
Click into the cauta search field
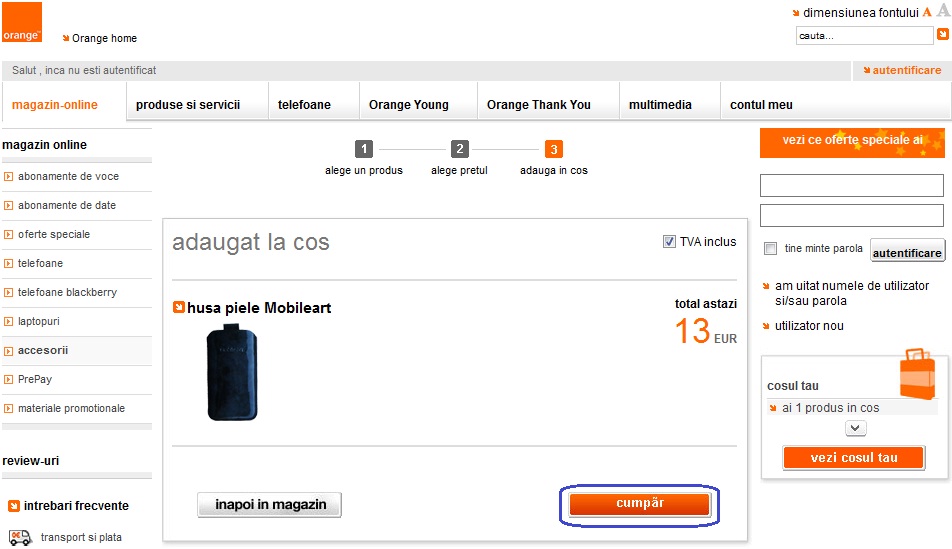click(864, 36)
